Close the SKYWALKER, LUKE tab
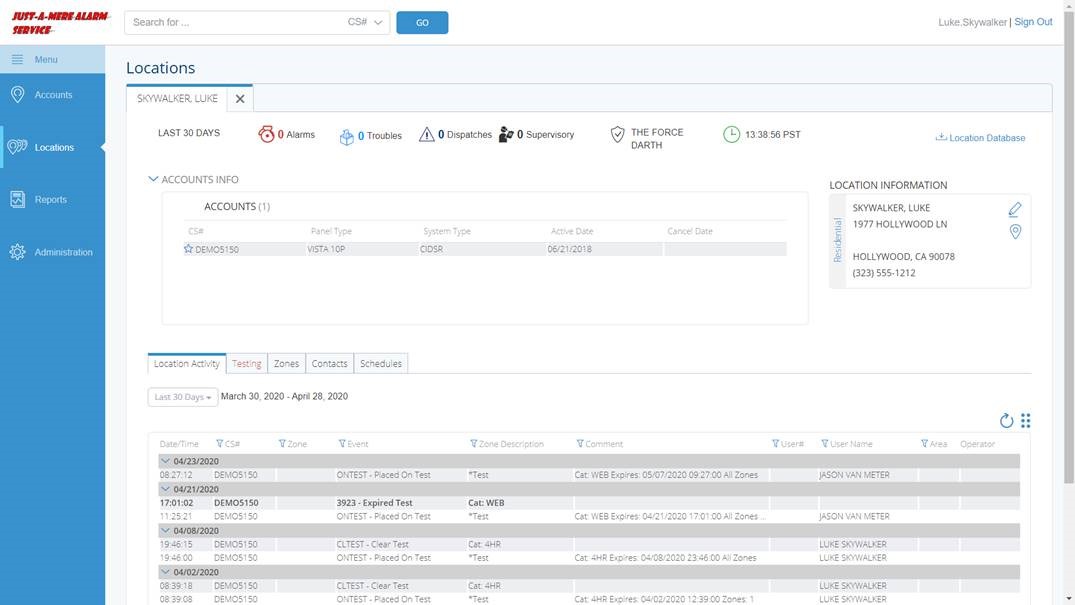 pos(240,99)
